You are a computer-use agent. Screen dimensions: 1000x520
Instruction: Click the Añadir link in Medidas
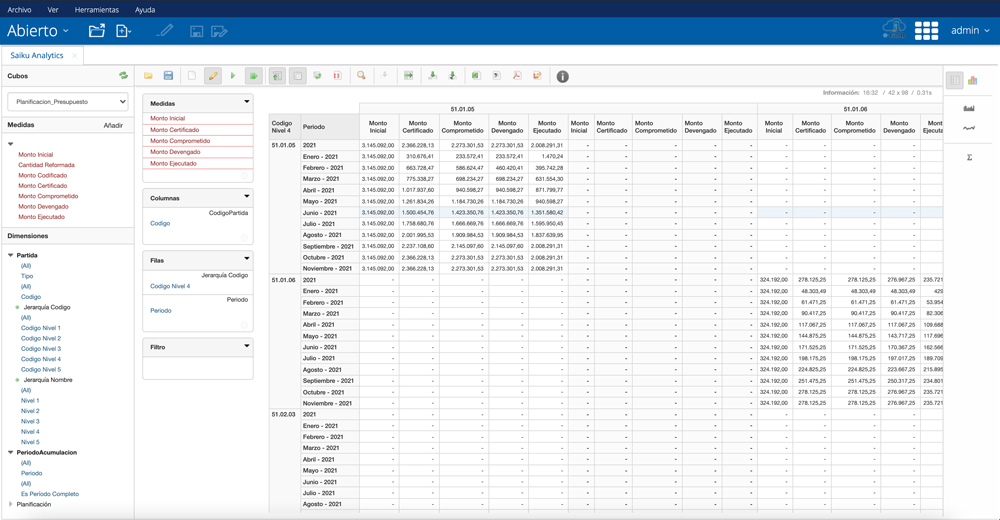[x=113, y=125]
